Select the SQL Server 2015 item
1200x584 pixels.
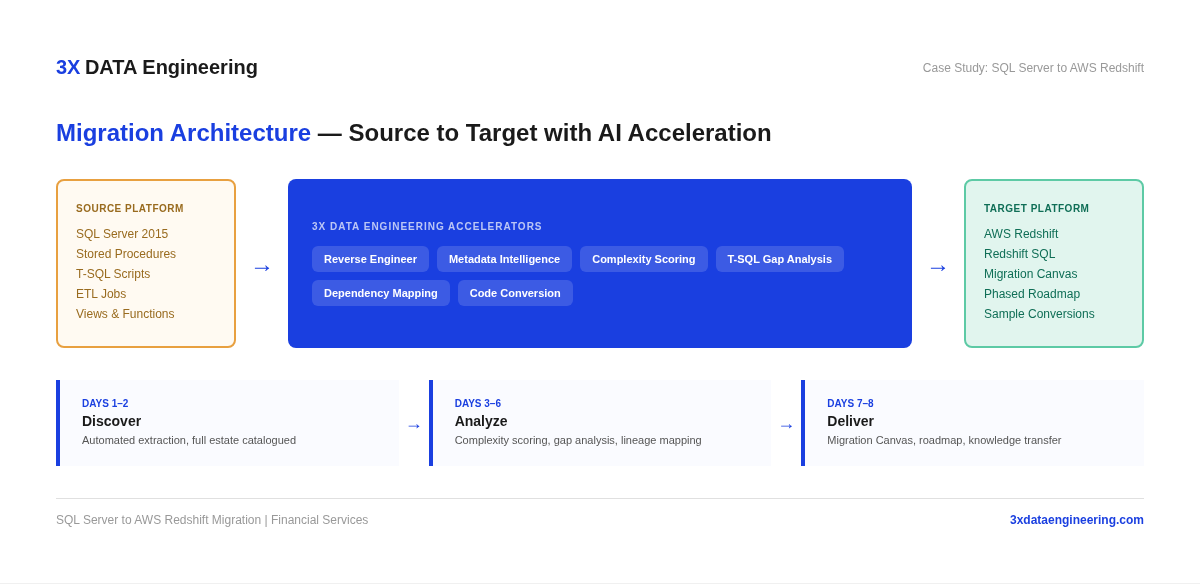pos(122,234)
